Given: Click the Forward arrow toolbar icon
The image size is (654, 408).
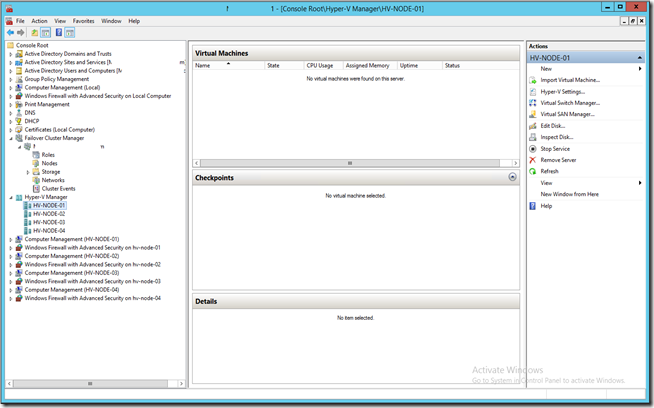Looking at the screenshot, I should pos(20,33).
